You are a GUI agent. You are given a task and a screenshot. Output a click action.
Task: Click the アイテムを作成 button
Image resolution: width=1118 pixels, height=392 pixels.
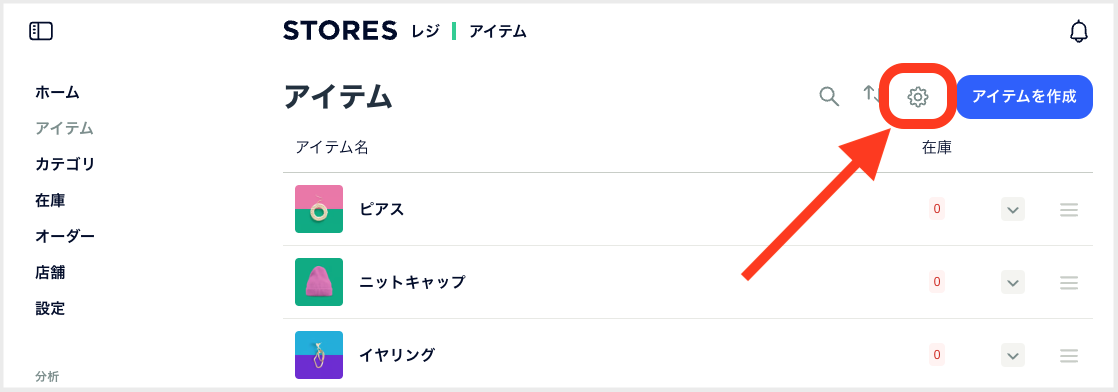(x=1025, y=97)
